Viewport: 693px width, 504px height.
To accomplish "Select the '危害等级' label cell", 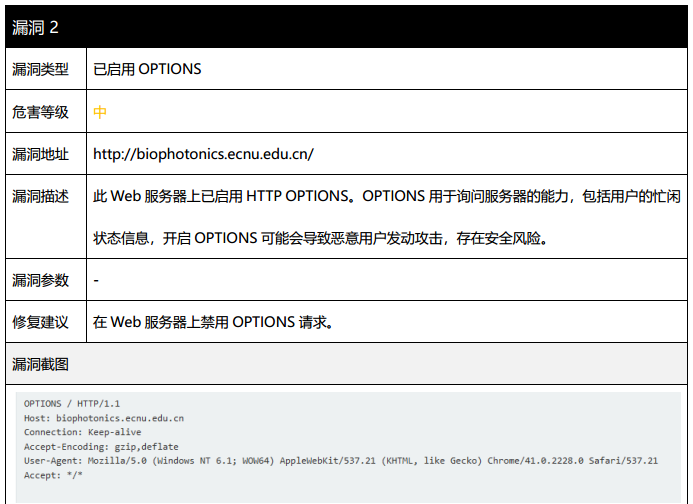I will tap(46, 111).
